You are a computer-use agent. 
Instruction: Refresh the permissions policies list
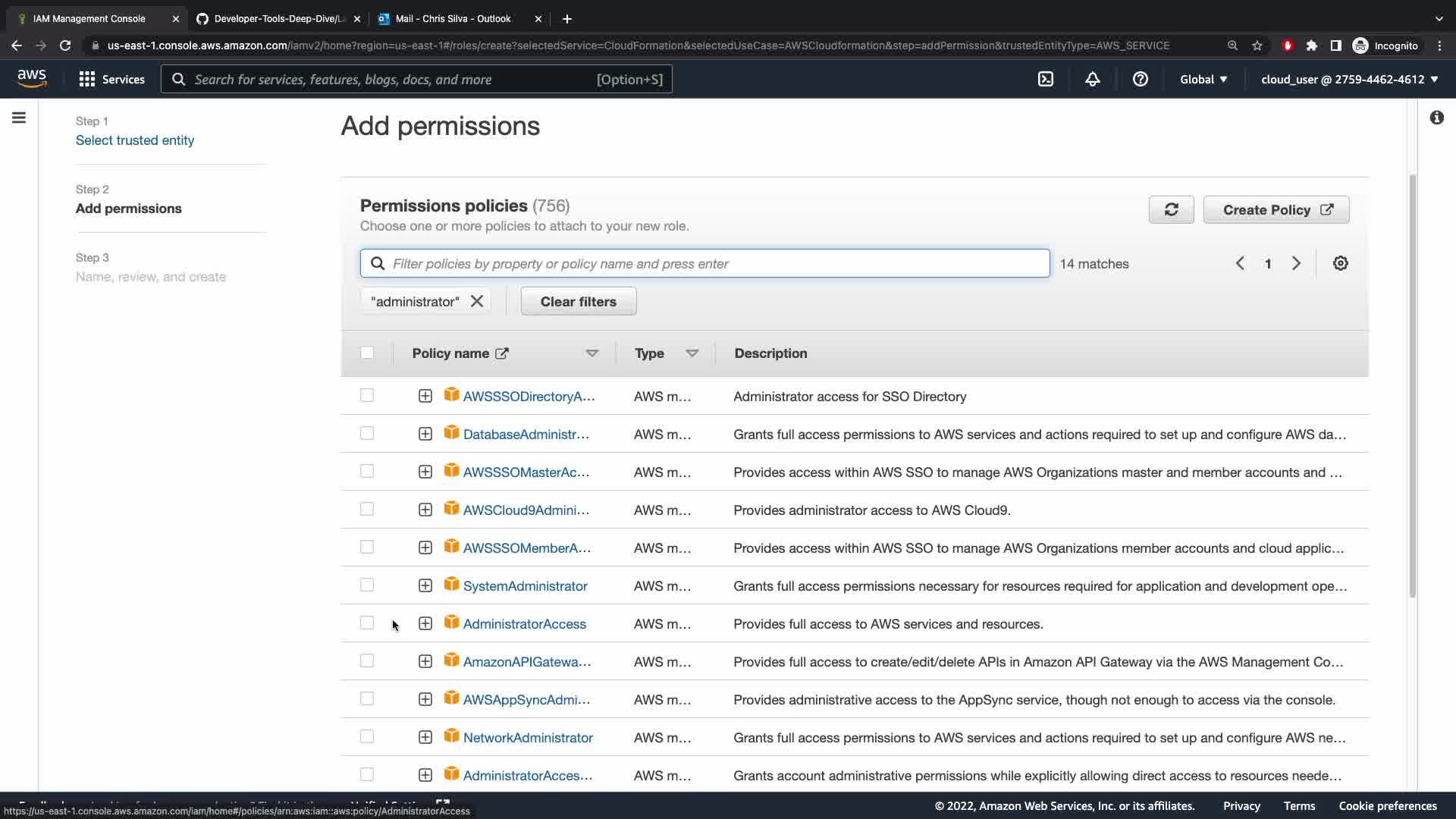tap(1171, 210)
